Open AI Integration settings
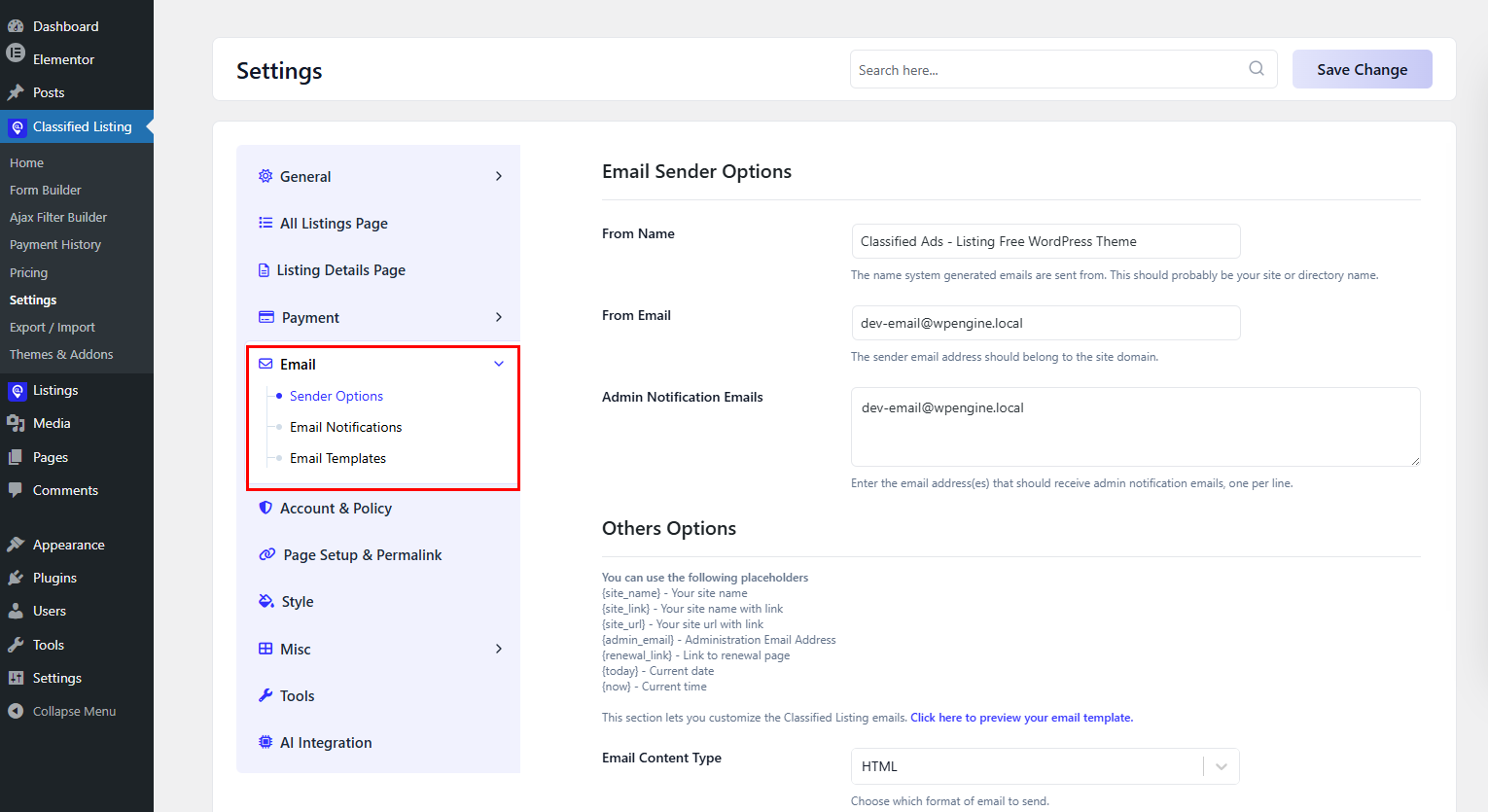 tap(326, 742)
